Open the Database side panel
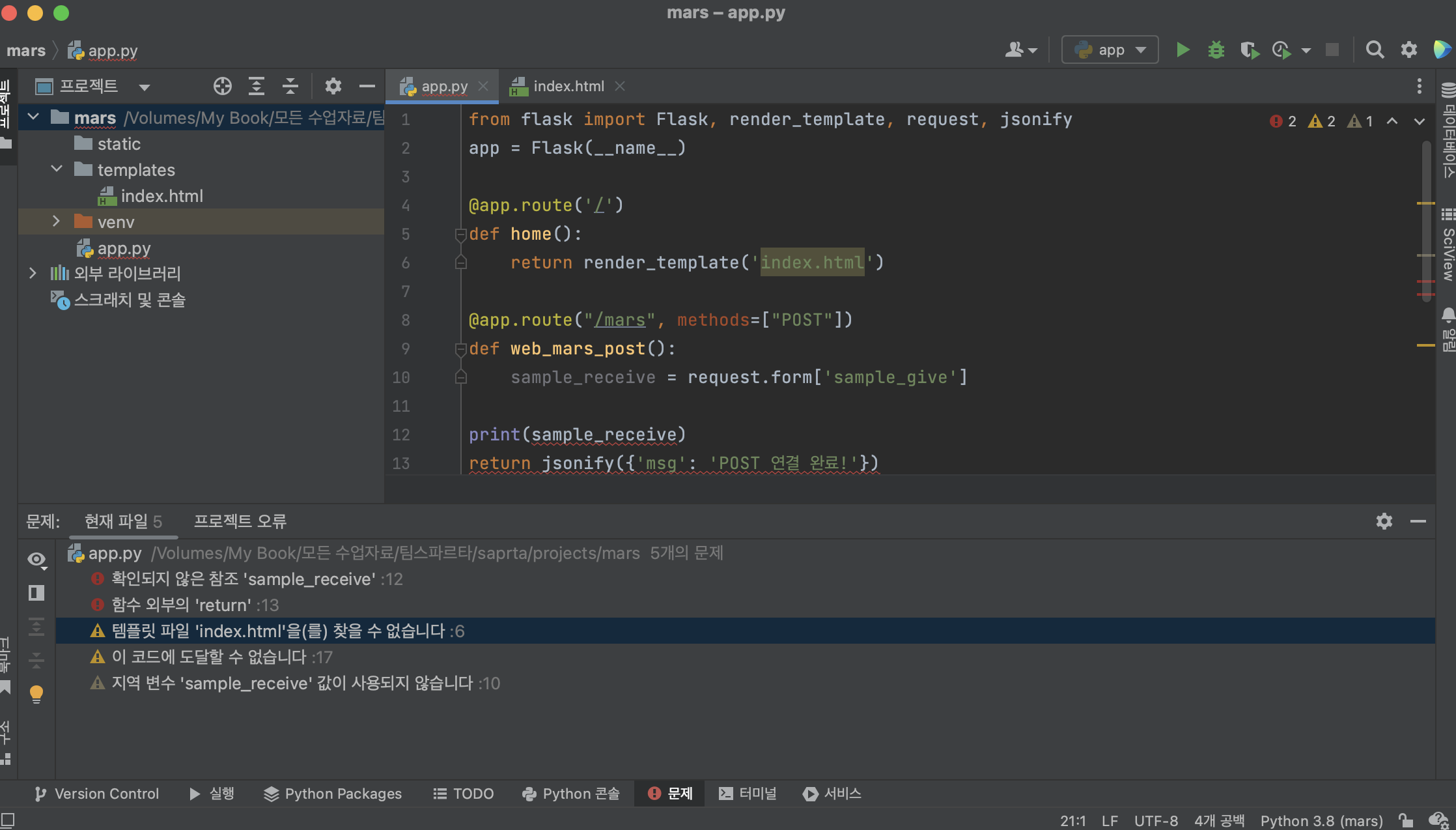The width and height of the screenshot is (1456, 830). pos(1448,130)
